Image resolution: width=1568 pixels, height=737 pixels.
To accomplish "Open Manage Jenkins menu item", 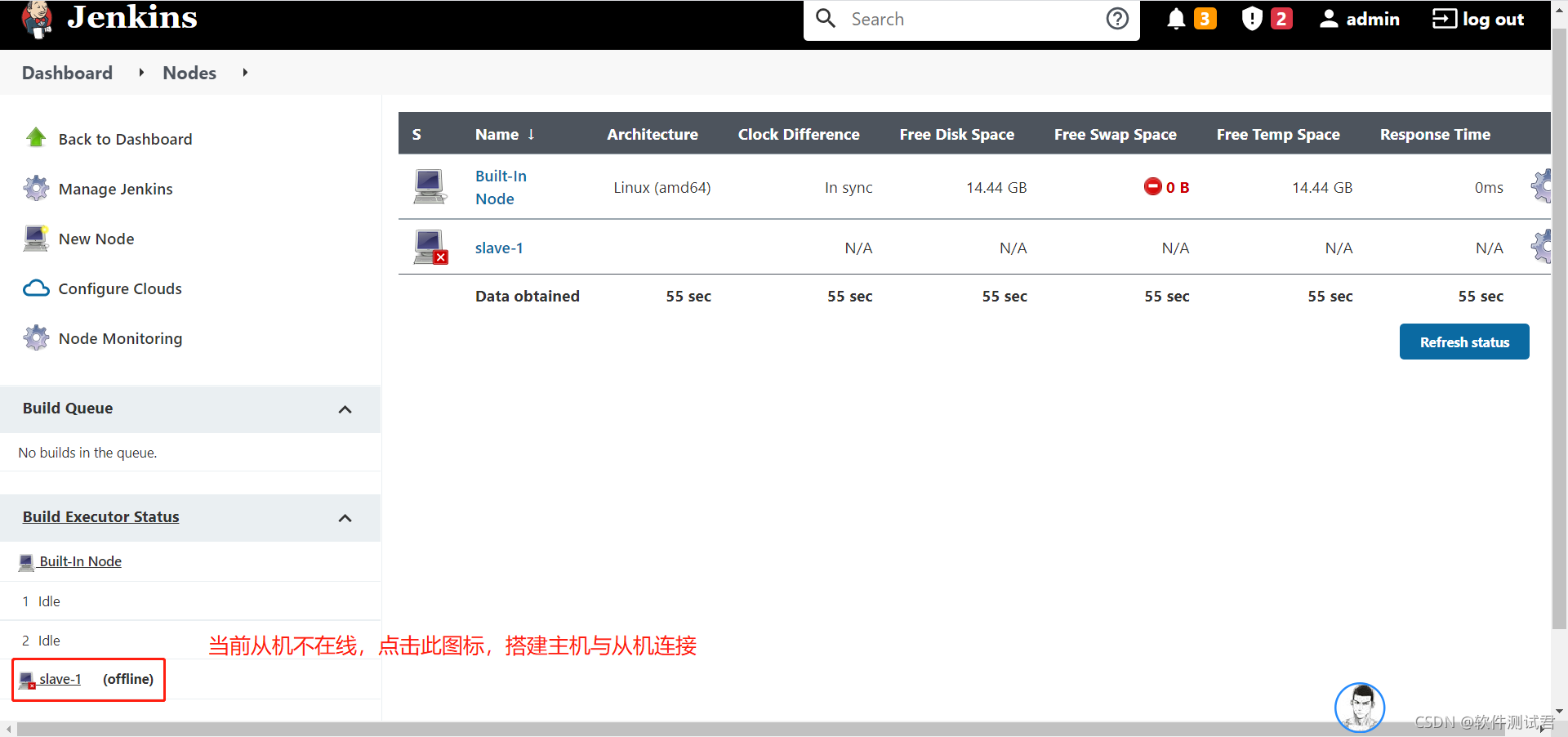I will (115, 189).
